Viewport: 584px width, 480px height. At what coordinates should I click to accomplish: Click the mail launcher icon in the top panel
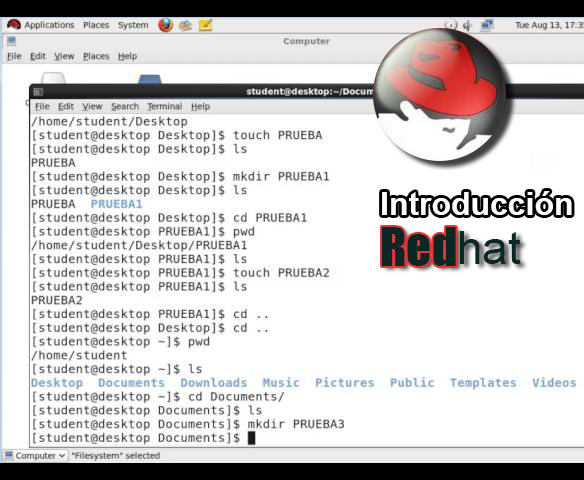185,25
